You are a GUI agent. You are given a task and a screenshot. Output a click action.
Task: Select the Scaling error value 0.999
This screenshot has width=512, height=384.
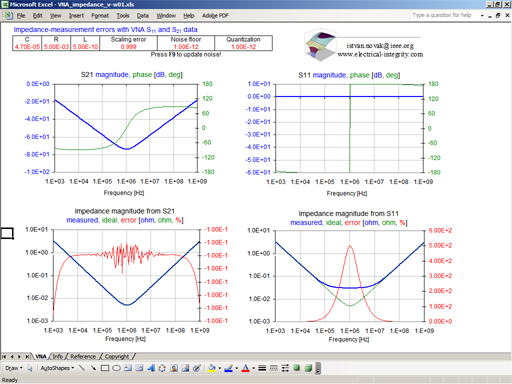click(x=128, y=47)
